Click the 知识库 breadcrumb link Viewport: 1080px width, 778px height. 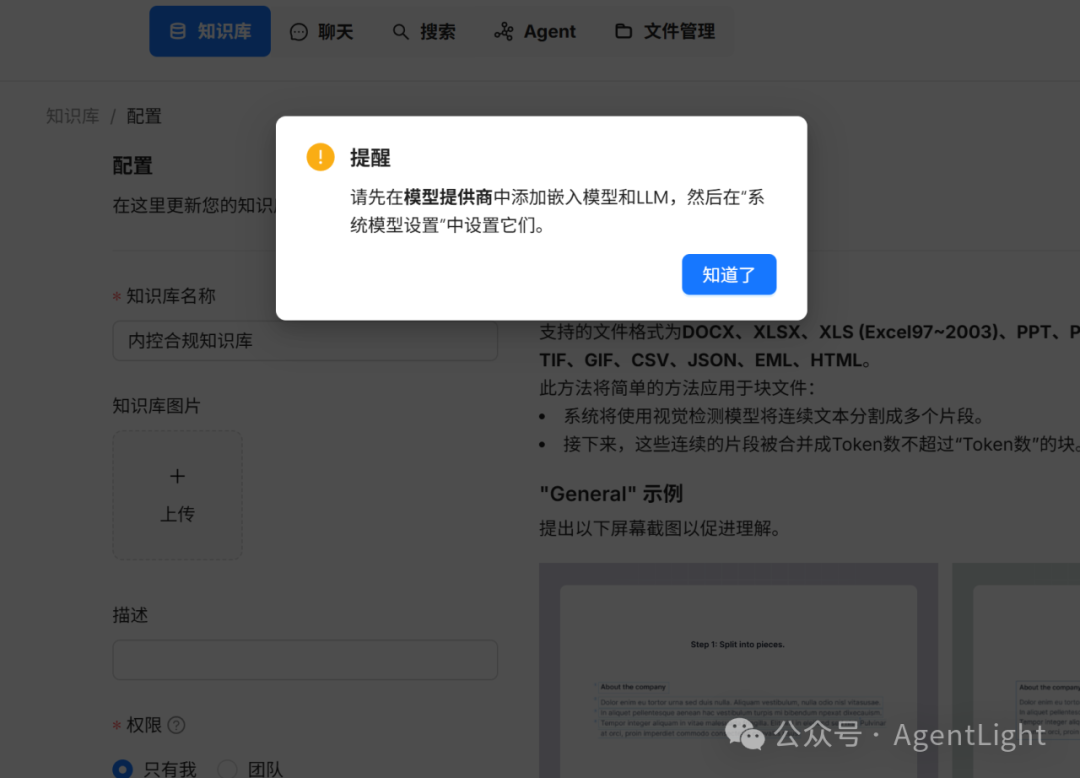[x=72, y=116]
